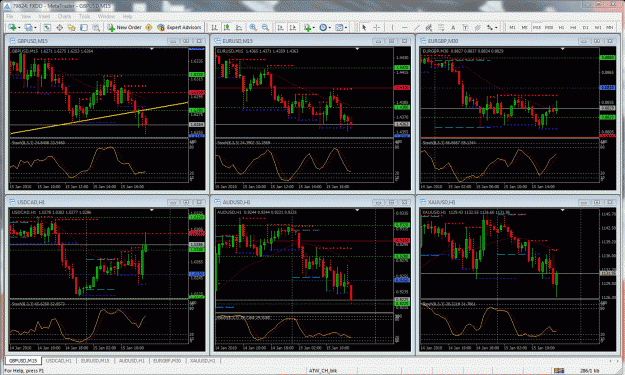
Task: Open the Charts menu
Action: (x=64, y=16)
